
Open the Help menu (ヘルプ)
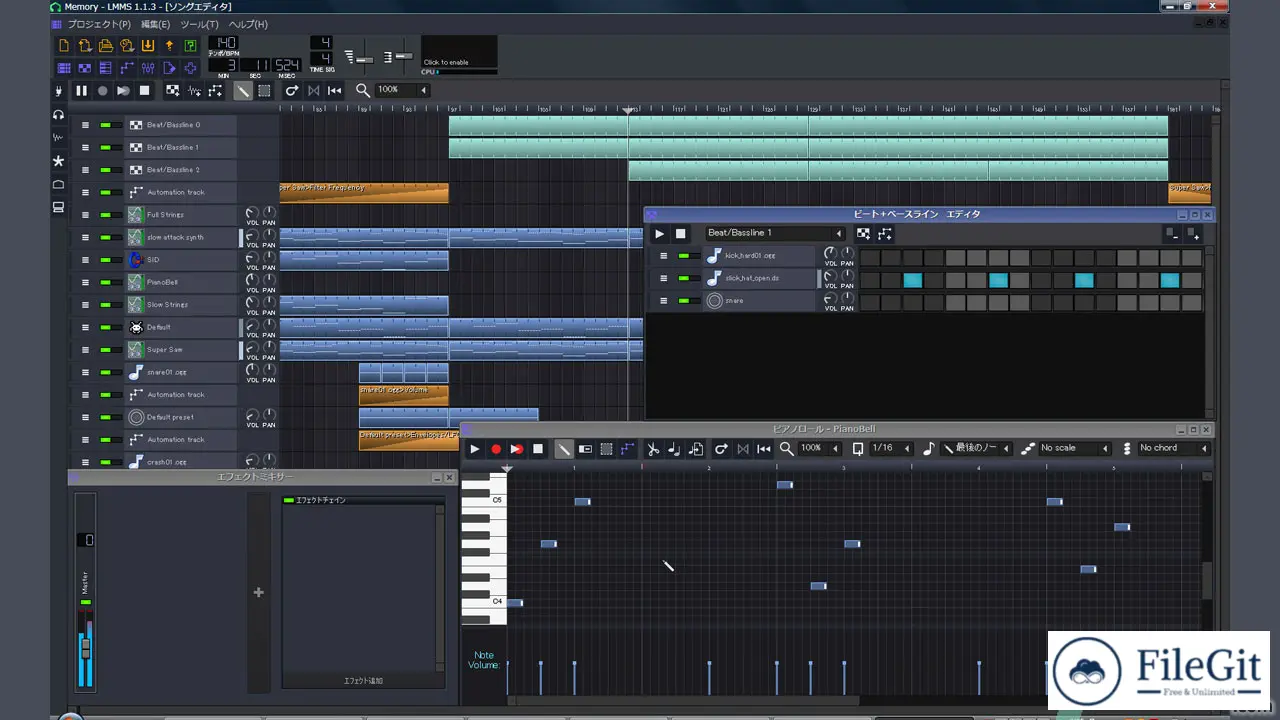point(248,24)
